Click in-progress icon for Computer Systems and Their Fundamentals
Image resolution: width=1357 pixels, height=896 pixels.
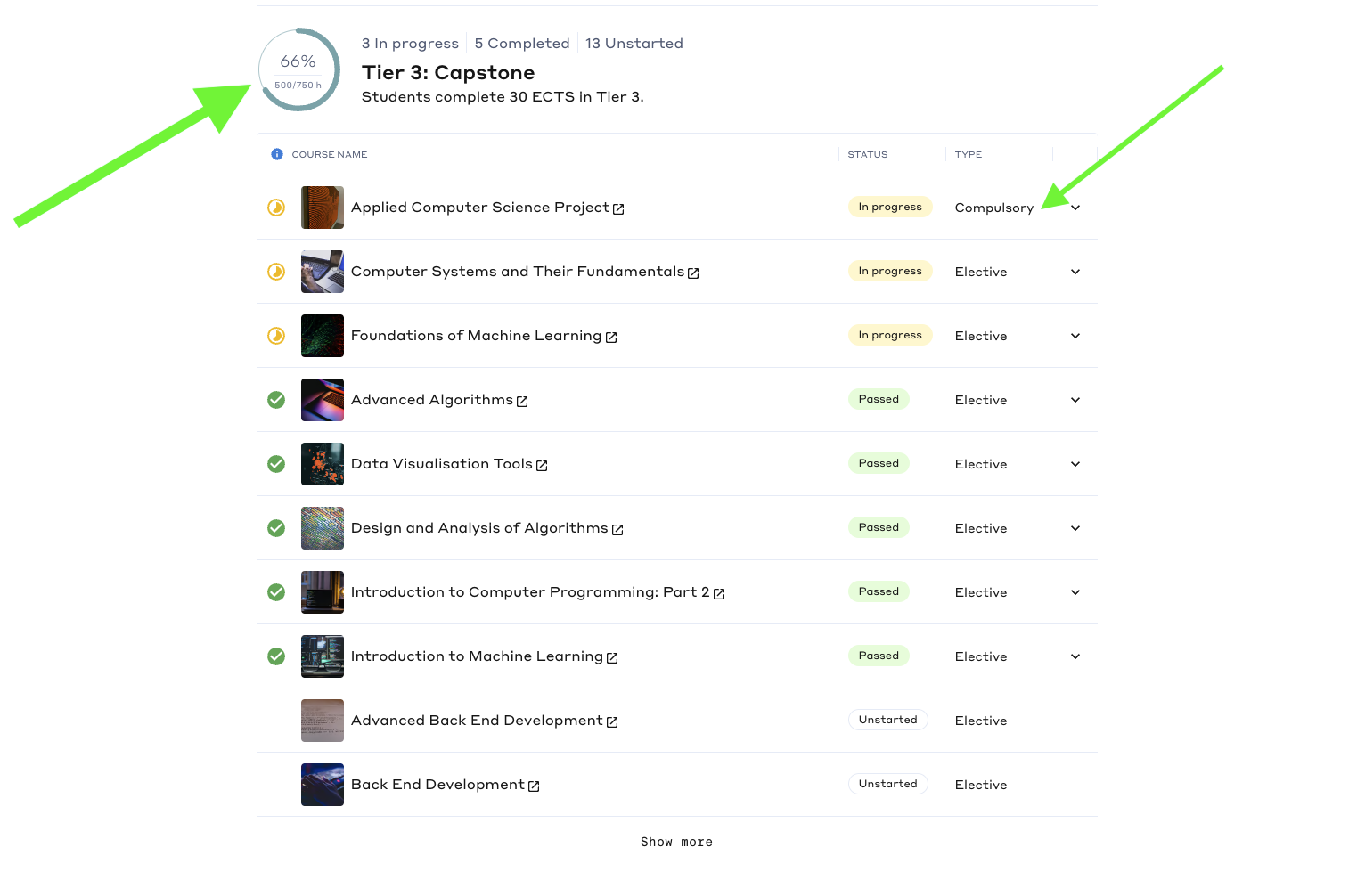(276, 272)
